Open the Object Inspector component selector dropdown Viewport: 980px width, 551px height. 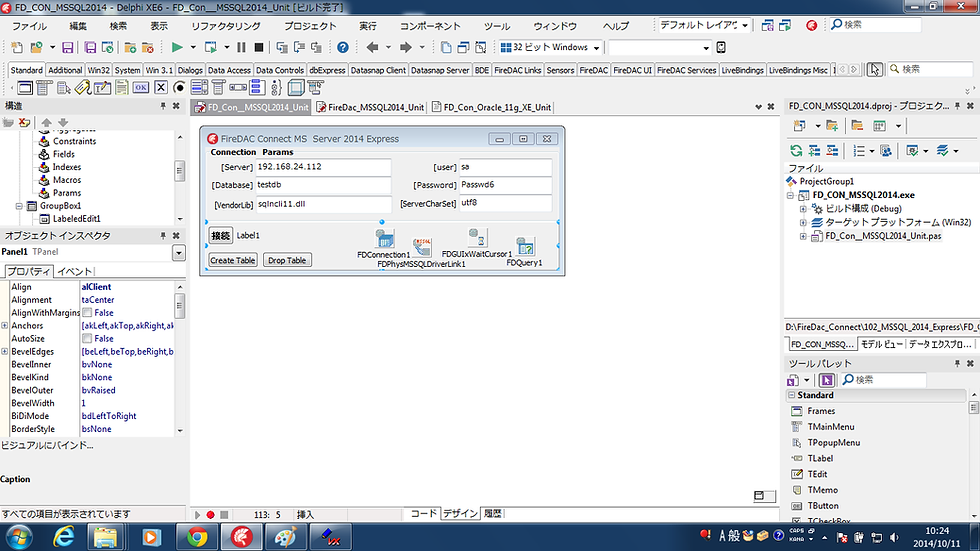tap(179, 253)
